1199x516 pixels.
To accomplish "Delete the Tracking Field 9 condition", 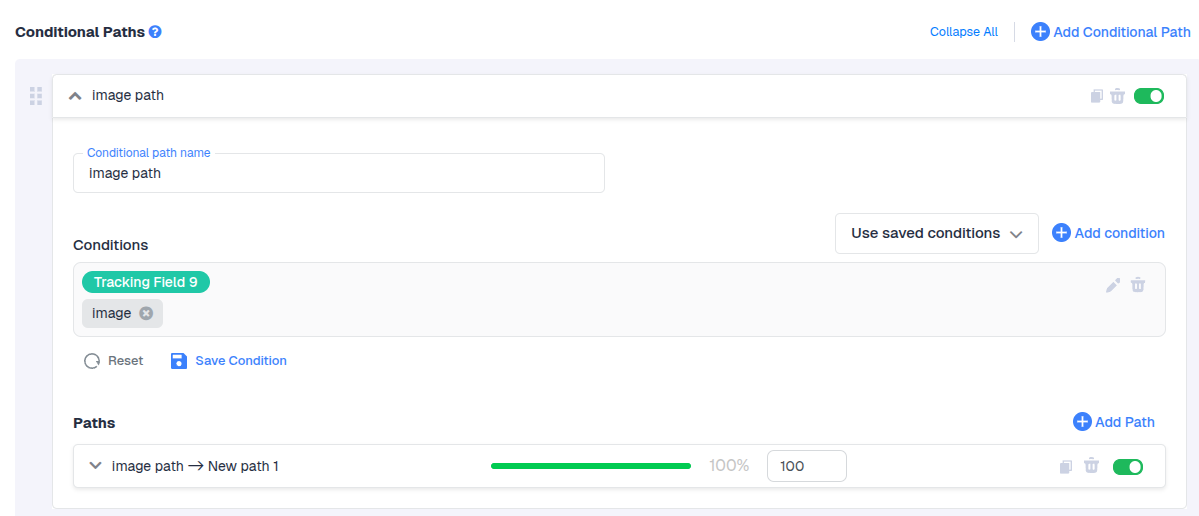I will tap(1138, 285).
